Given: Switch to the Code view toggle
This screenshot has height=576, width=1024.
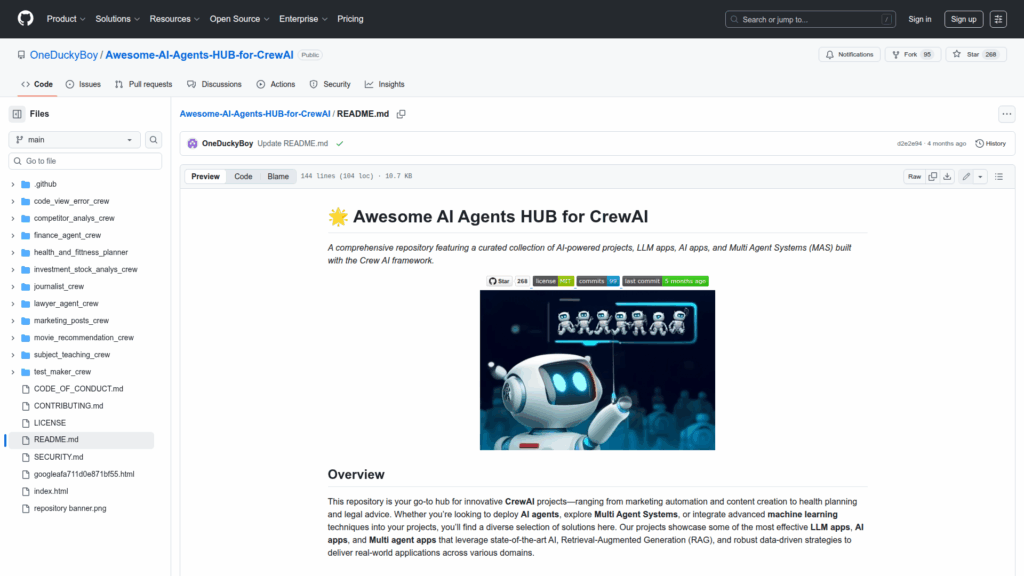Looking at the screenshot, I should coord(243,176).
